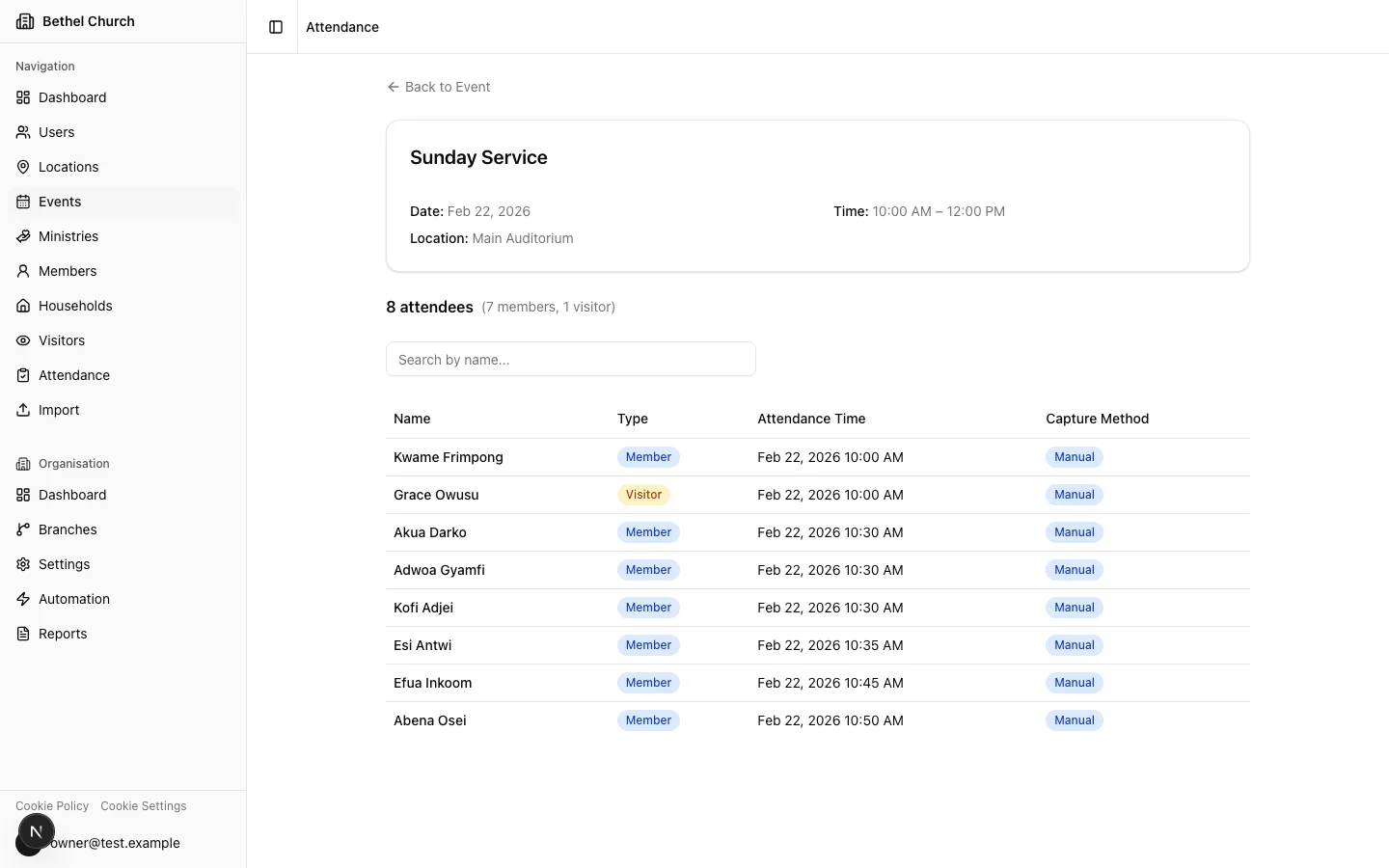
Task: Click the Households home icon
Action: [23, 306]
